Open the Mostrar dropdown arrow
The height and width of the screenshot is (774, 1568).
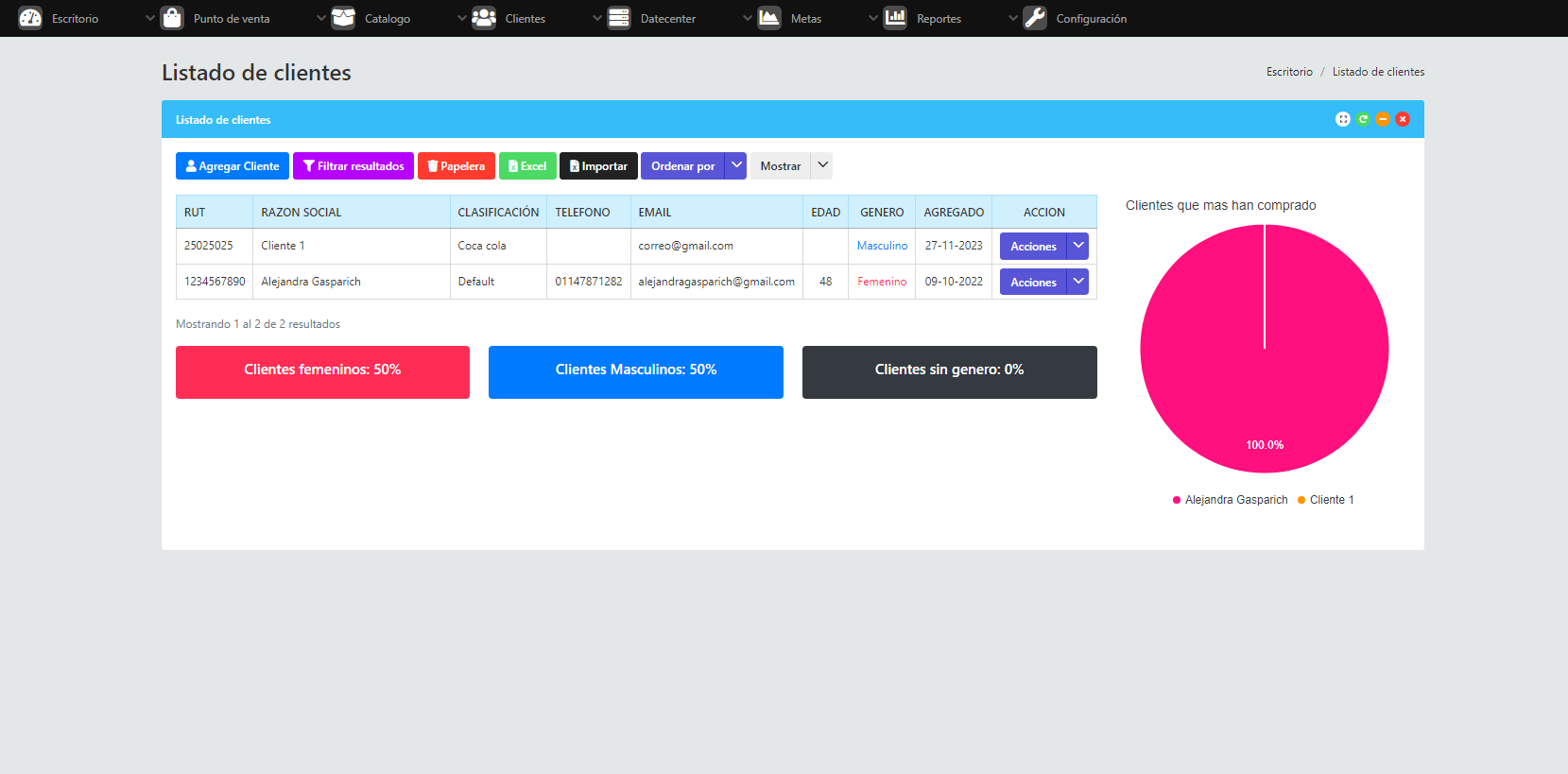(822, 165)
